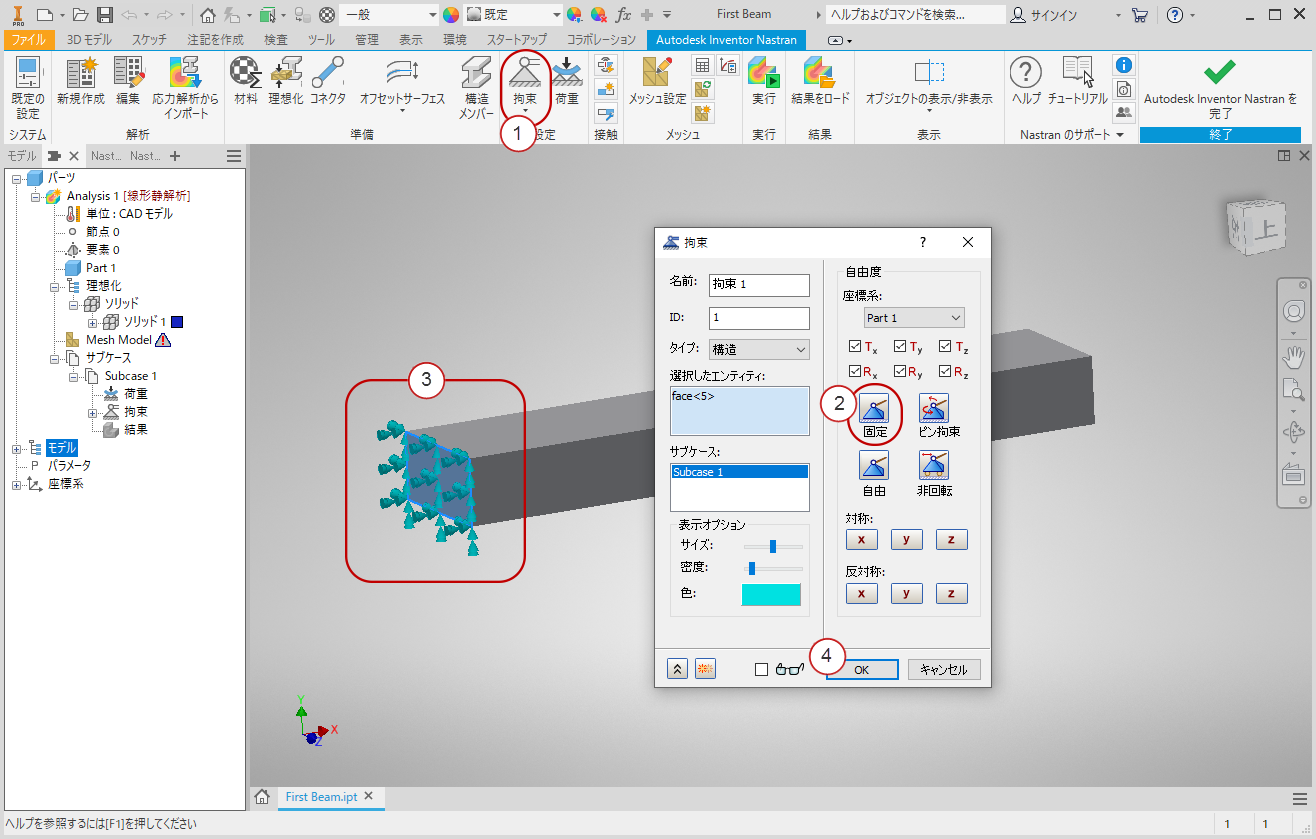The height and width of the screenshot is (839, 1316).
Task: Click the 名前 field containing 拘束 1
Action: [759, 285]
